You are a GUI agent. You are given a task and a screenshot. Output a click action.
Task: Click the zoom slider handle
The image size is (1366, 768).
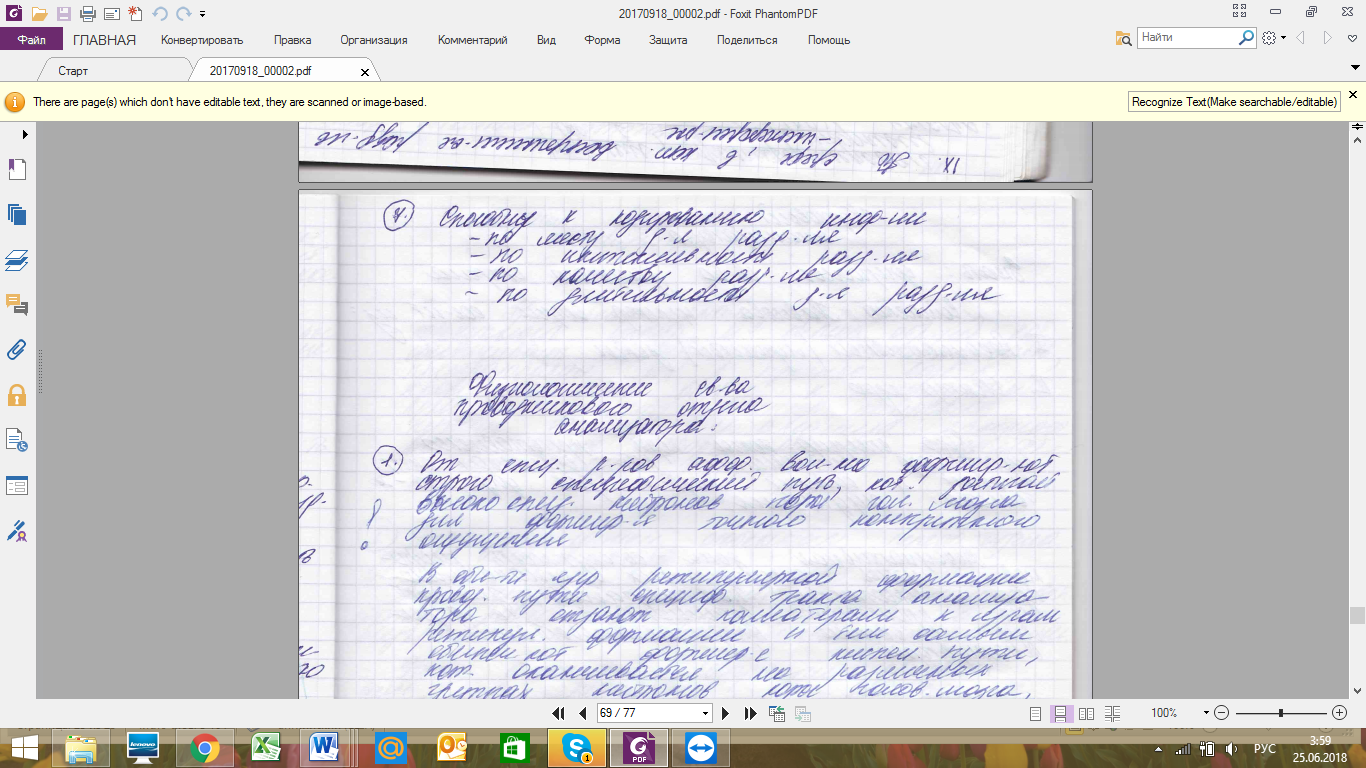pyautogui.click(x=1281, y=713)
